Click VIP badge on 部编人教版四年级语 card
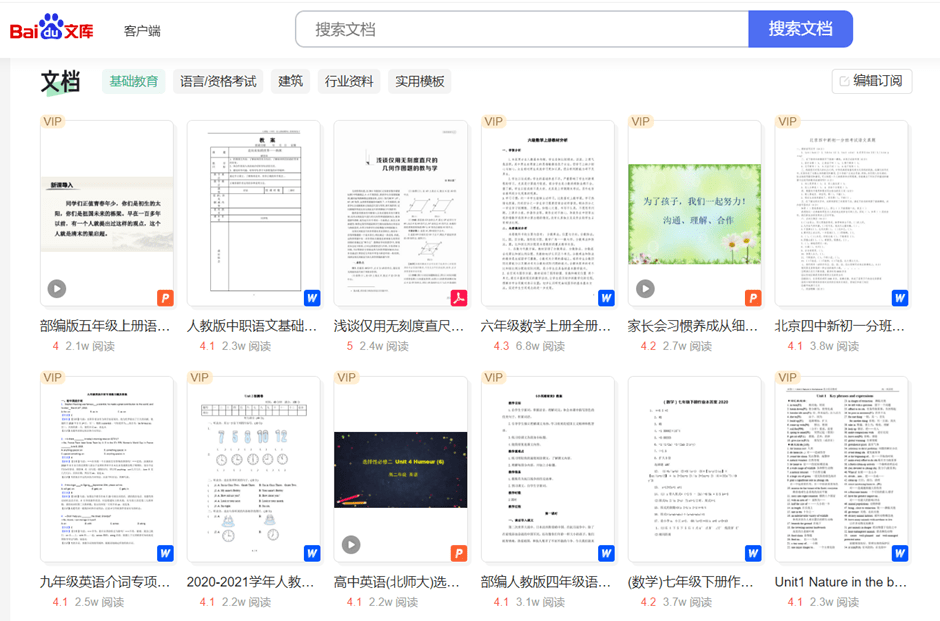Viewport: 940px width, 621px height. coord(493,377)
